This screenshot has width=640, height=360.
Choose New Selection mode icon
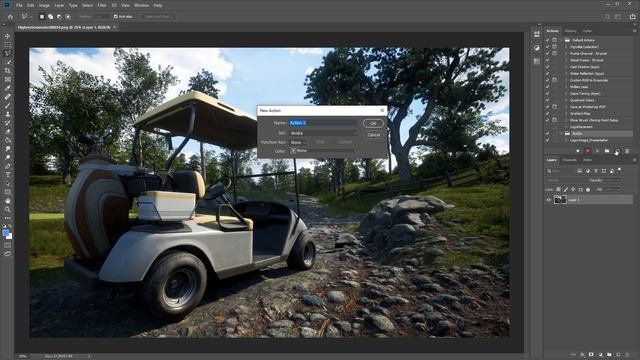tap(42, 17)
